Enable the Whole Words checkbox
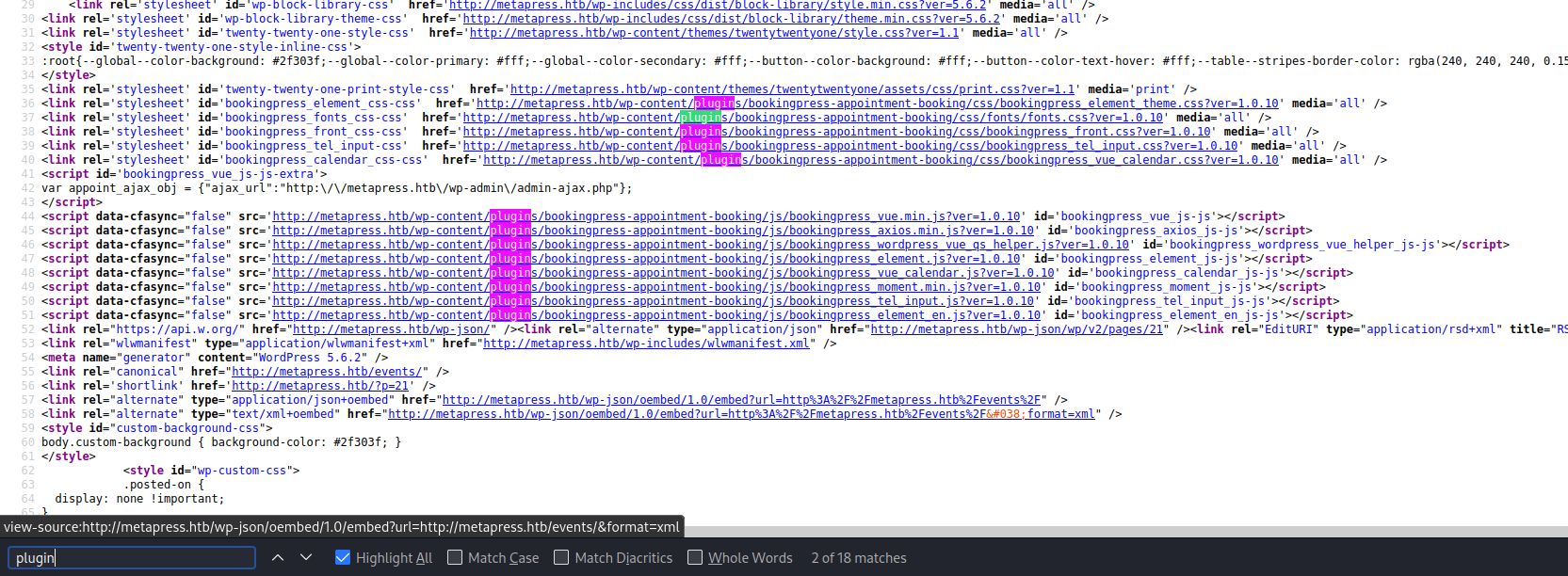This screenshot has width=1568, height=576. coord(695,557)
